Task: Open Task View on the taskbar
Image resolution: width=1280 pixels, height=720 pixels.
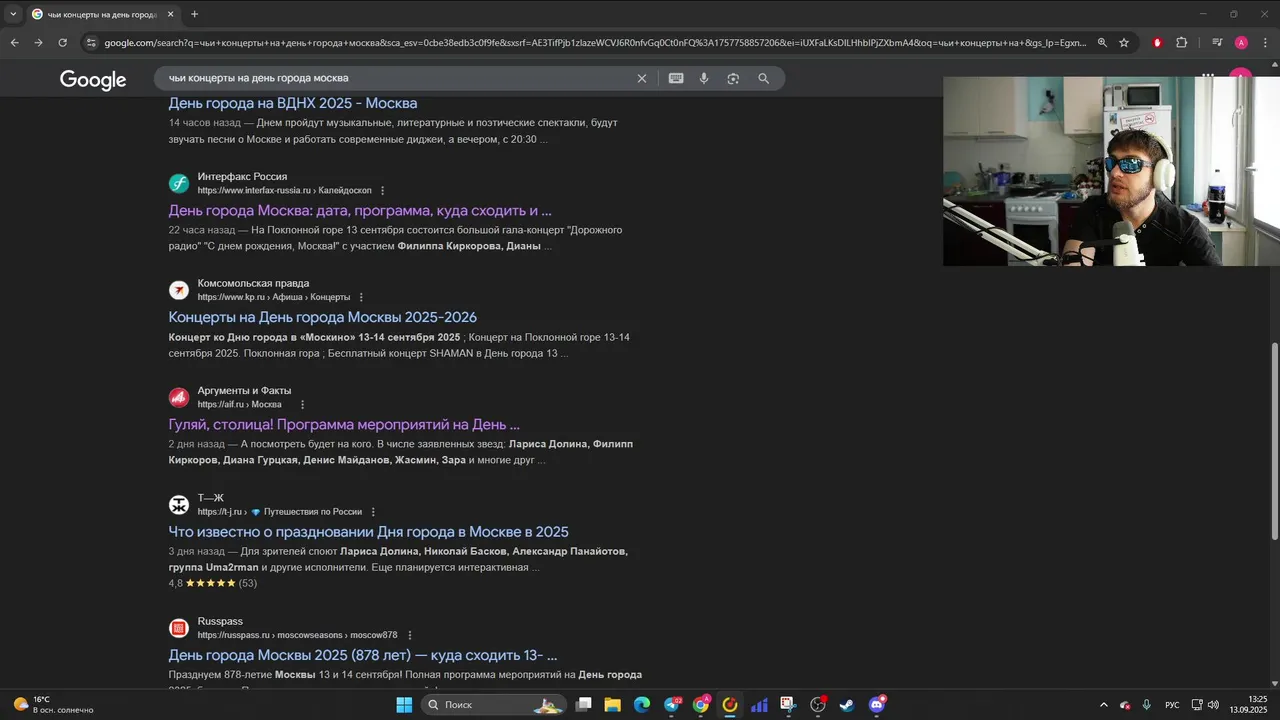Action: (x=584, y=705)
